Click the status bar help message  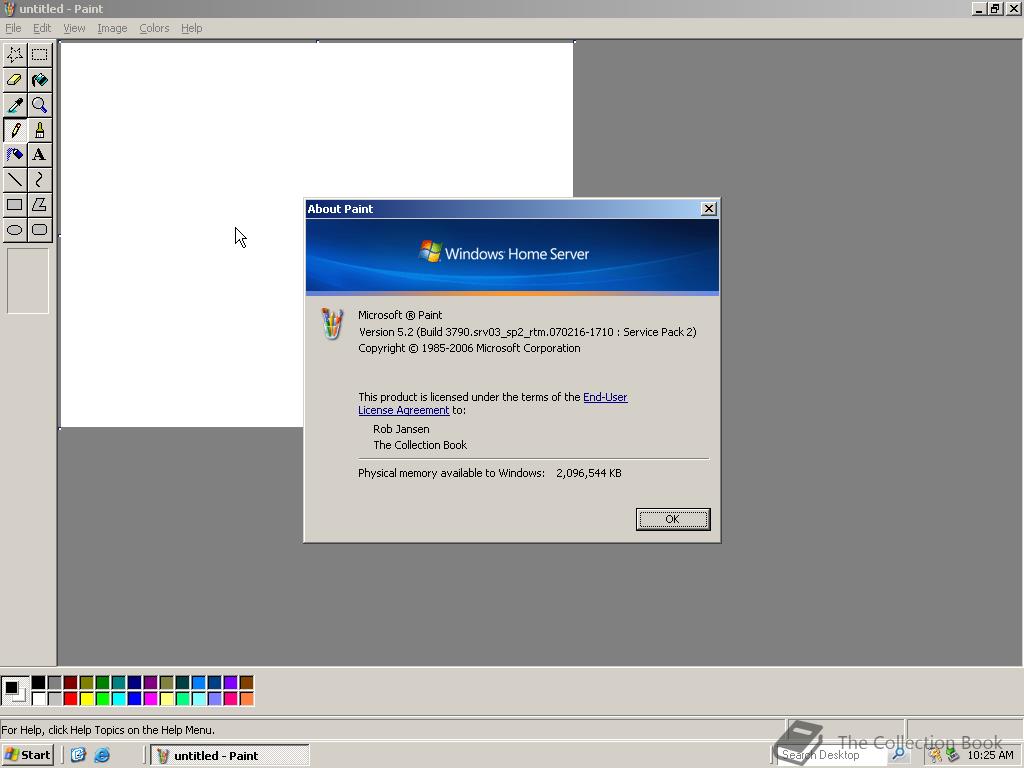[x=108, y=730]
